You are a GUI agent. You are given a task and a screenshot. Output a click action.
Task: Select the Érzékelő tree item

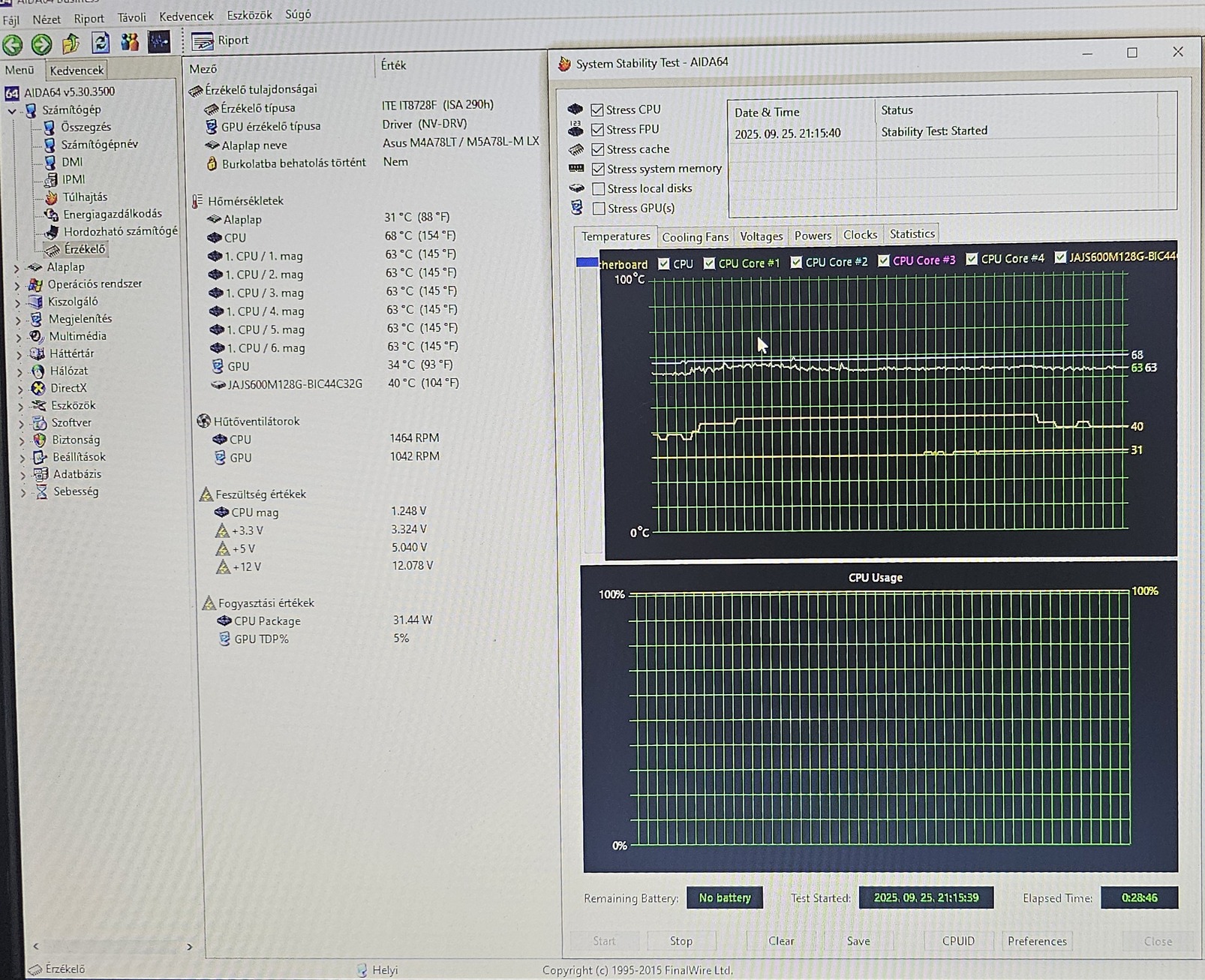[85, 249]
